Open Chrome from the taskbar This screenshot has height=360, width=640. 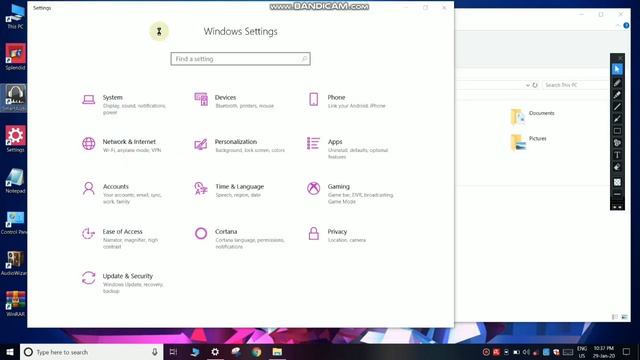pos(257,352)
